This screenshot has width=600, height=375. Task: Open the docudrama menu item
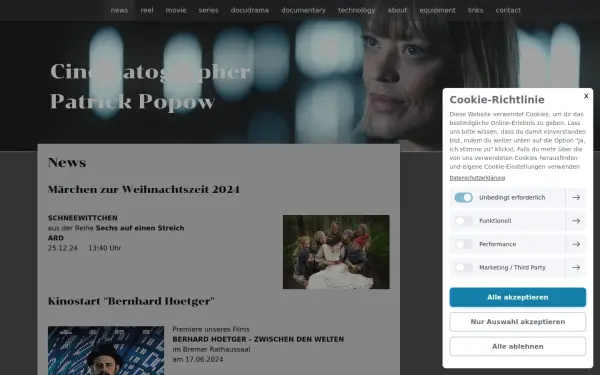coord(250,10)
